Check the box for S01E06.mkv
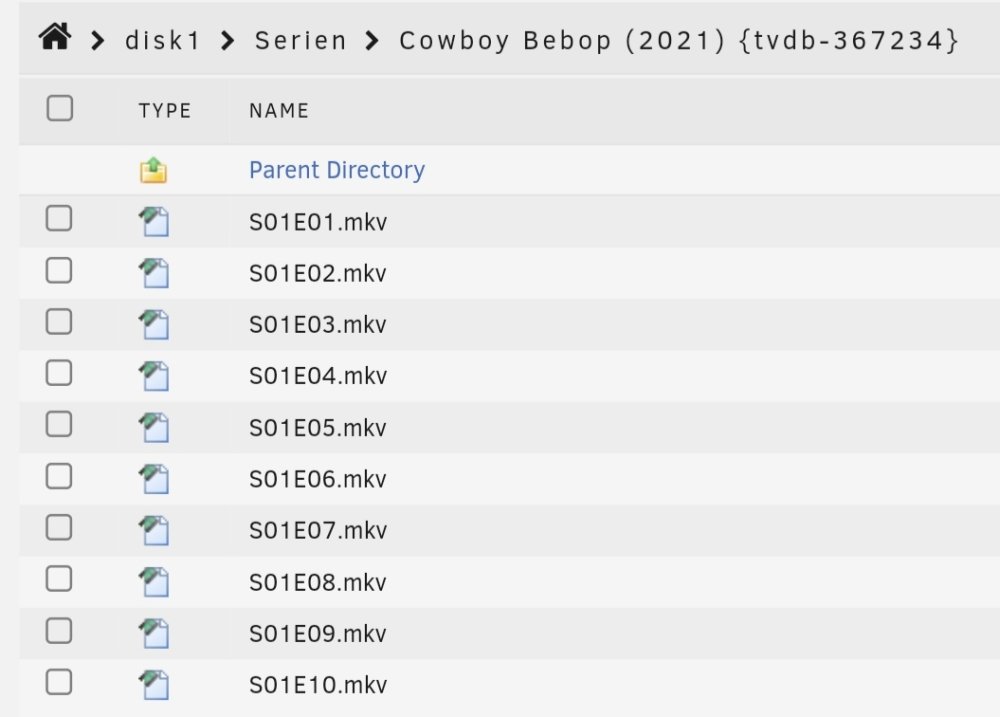This screenshot has height=717, width=1000. [x=59, y=476]
